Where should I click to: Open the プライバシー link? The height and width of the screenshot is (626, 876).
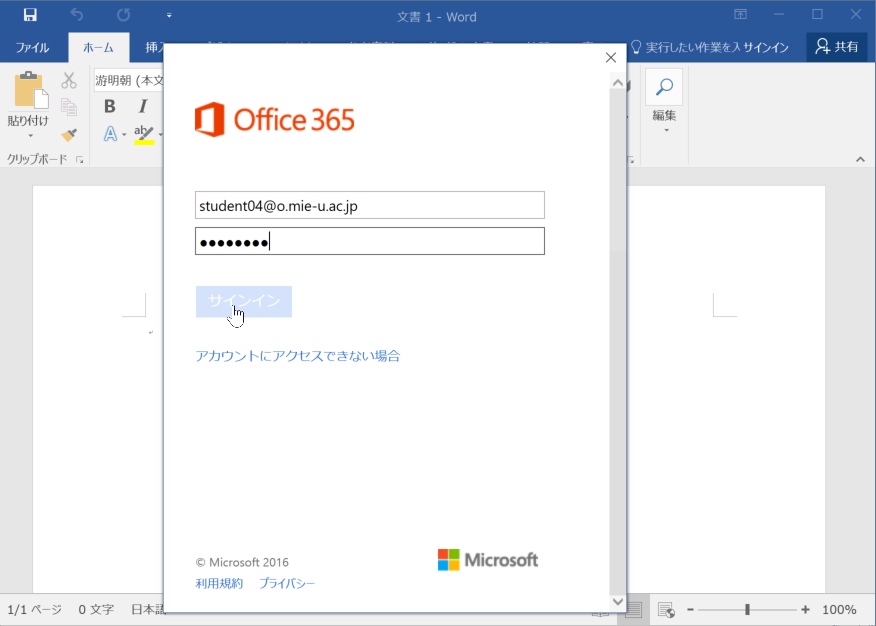pyautogui.click(x=287, y=584)
